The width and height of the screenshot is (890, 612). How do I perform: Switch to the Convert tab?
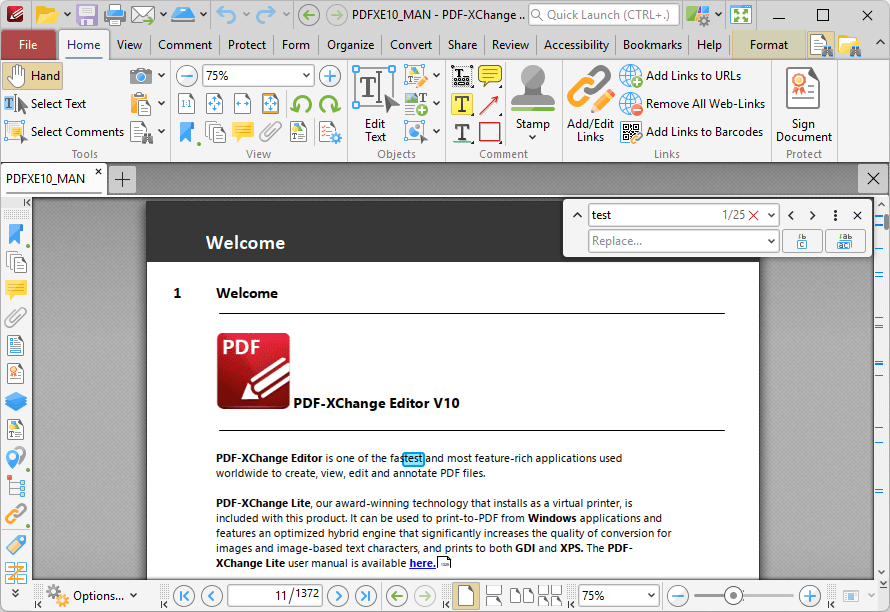(x=411, y=45)
